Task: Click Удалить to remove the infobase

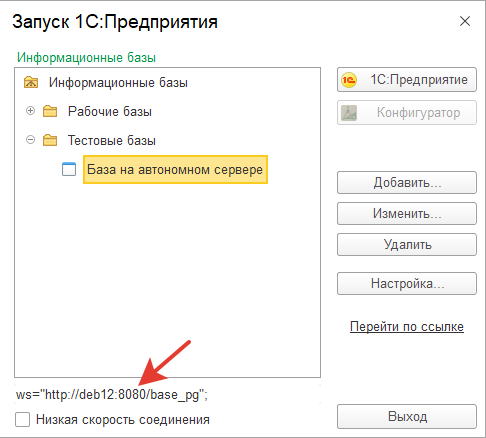Action: point(407,244)
